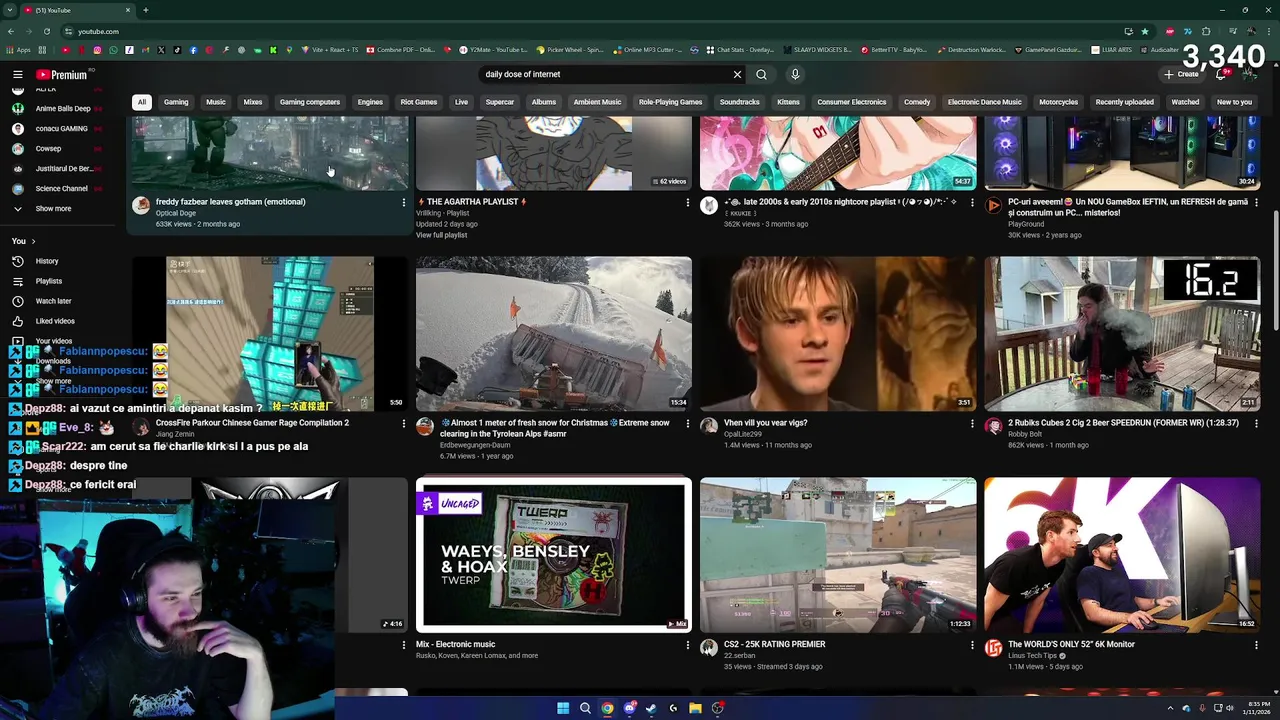
Task: Open the YouTube hamburger guide menu
Action: [17, 74]
